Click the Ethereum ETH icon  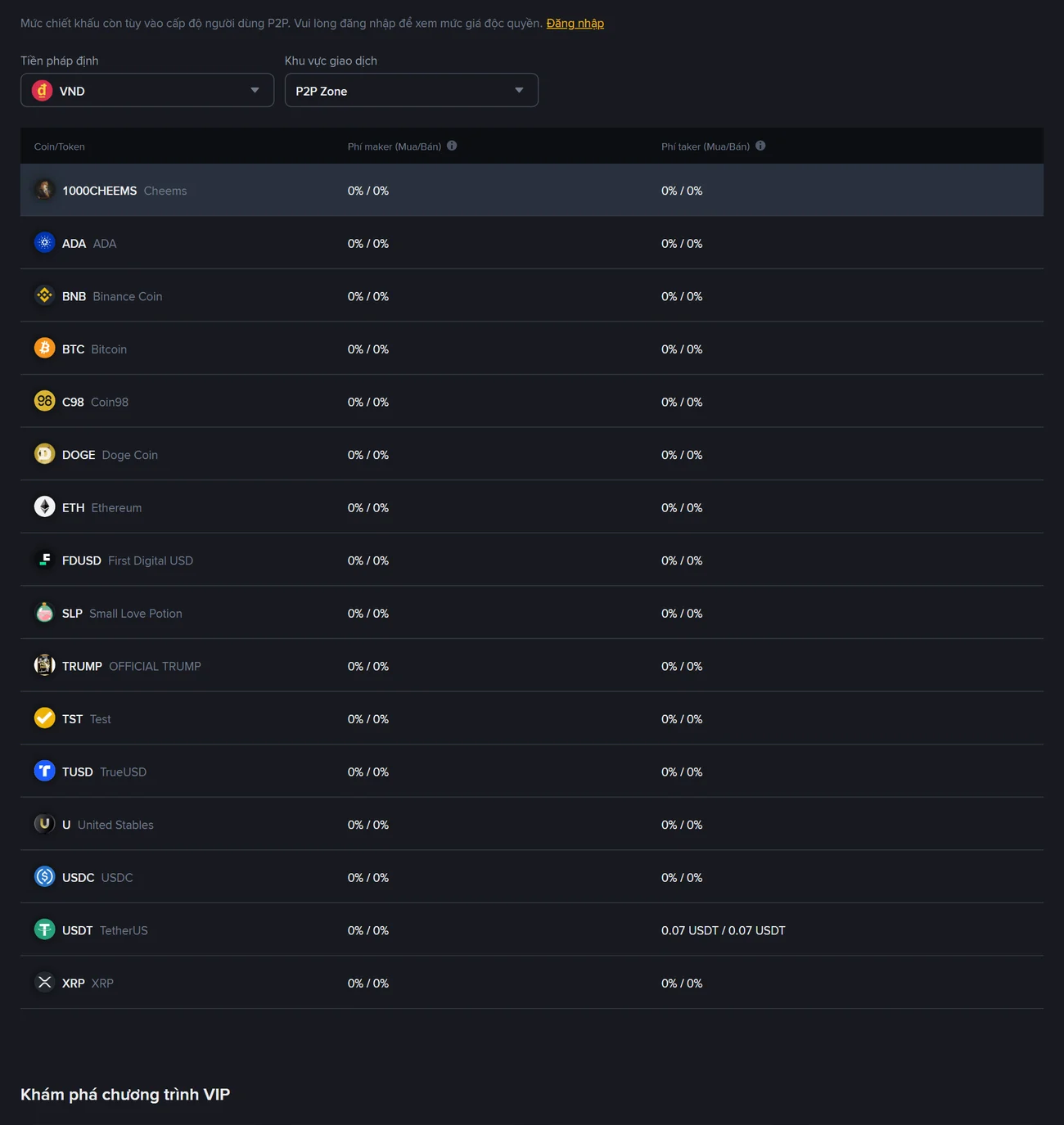[x=45, y=507]
